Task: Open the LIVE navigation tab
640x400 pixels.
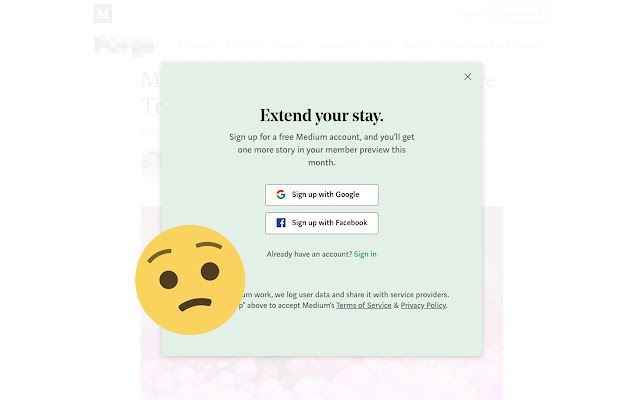Action: [380, 45]
